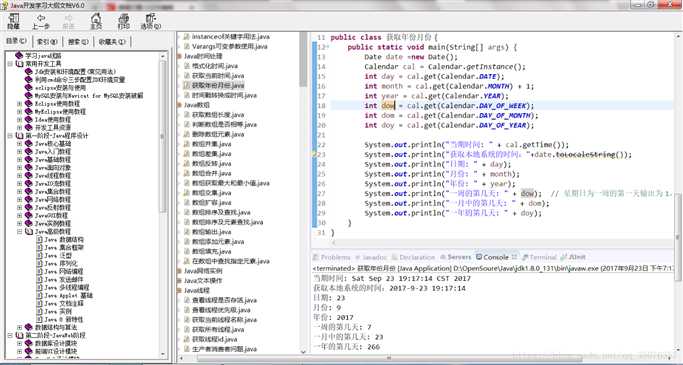683x365 pixels.
Task: Click the page icon for Java 数据结构
Action: coord(39,240)
